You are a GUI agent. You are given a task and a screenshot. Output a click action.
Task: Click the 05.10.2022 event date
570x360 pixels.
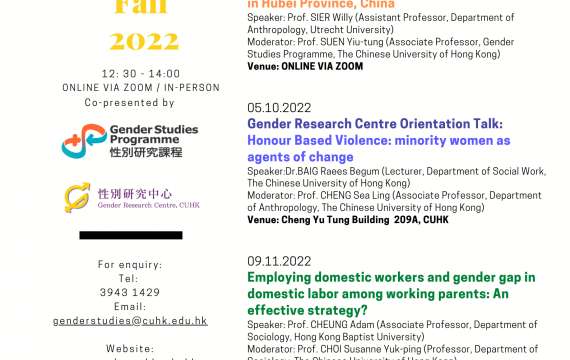pyautogui.click(x=279, y=108)
